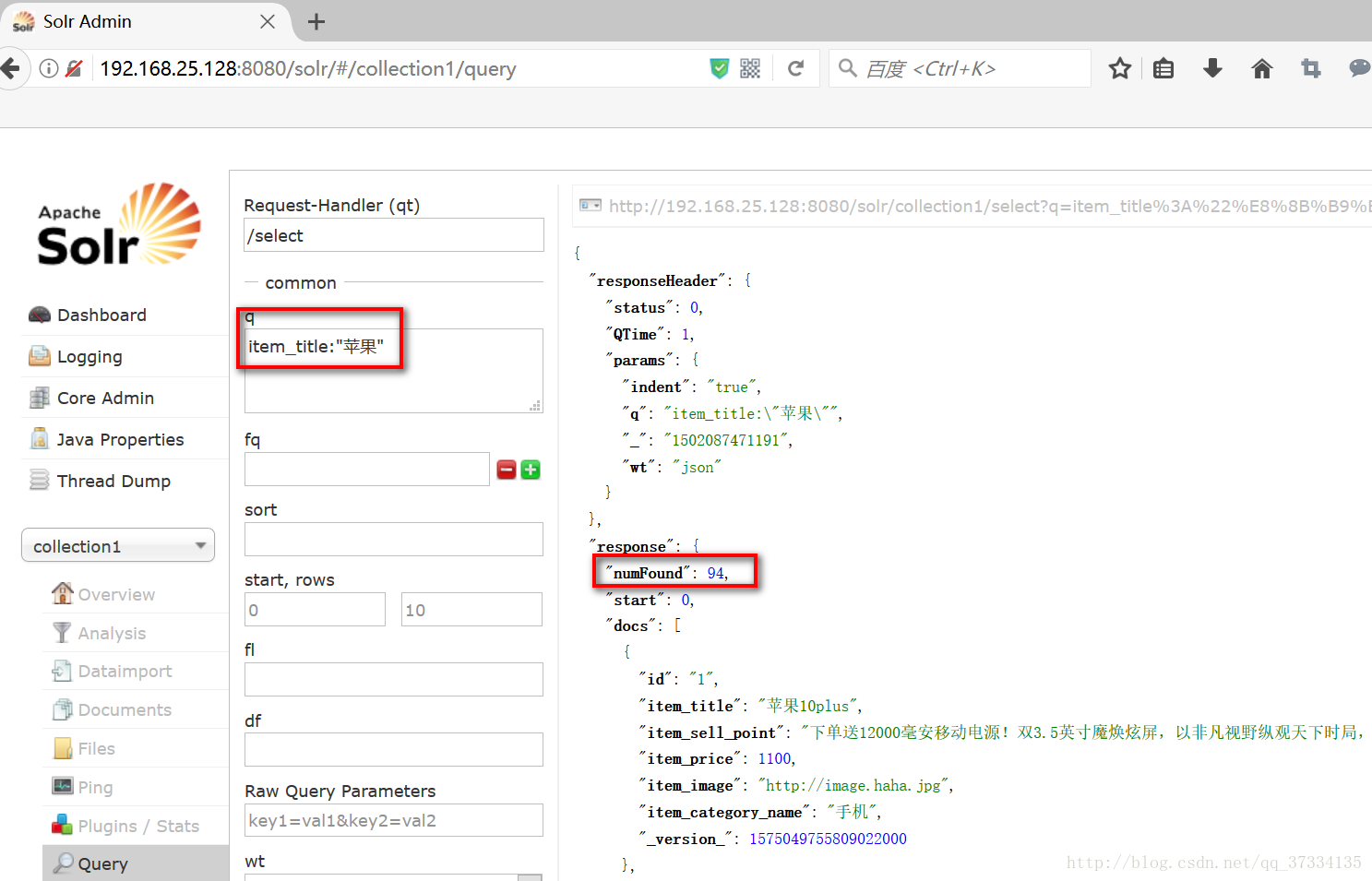Image resolution: width=1372 pixels, height=881 pixels.
Task: Click the fl input field
Action: 394,679
